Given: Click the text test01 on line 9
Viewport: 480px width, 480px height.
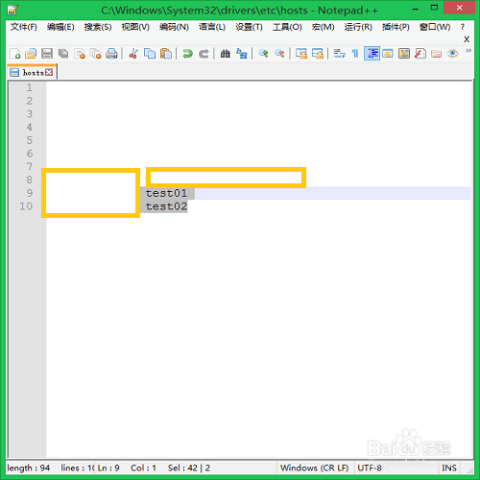Looking at the screenshot, I should pyautogui.click(x=166, y=193).
